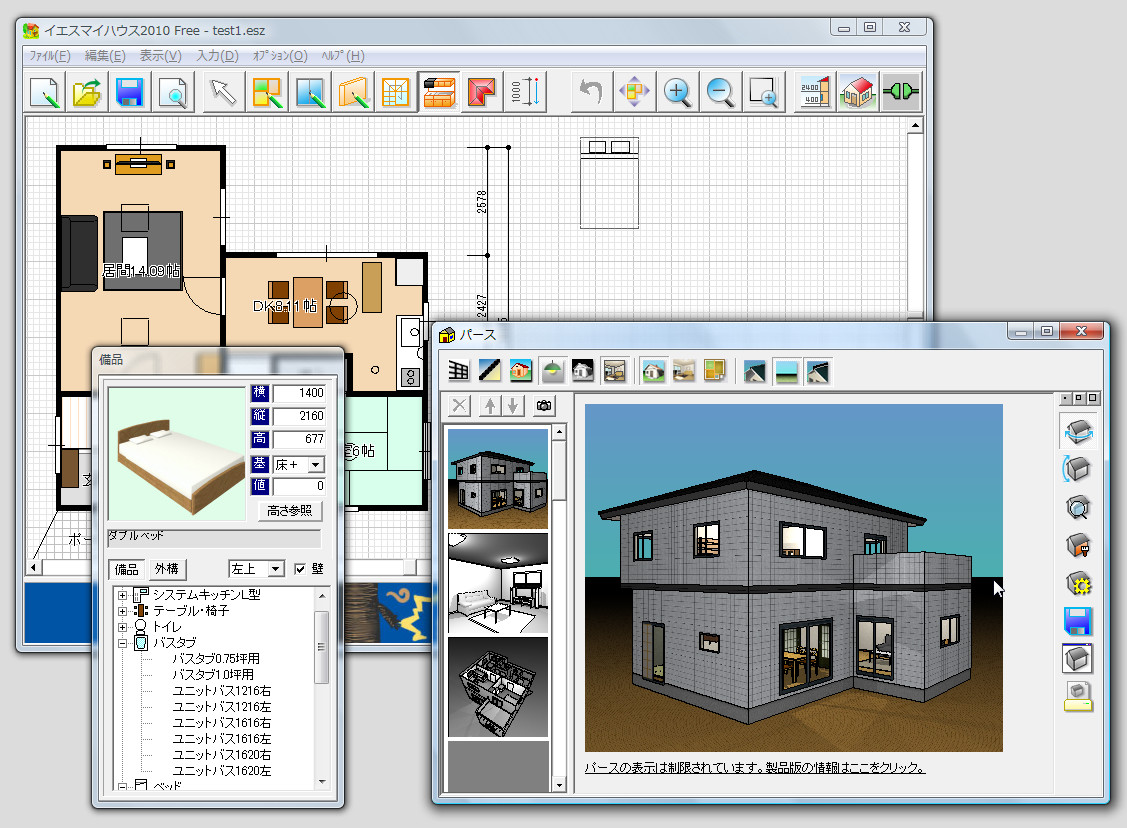Open the 入力(D) menu

217,55
